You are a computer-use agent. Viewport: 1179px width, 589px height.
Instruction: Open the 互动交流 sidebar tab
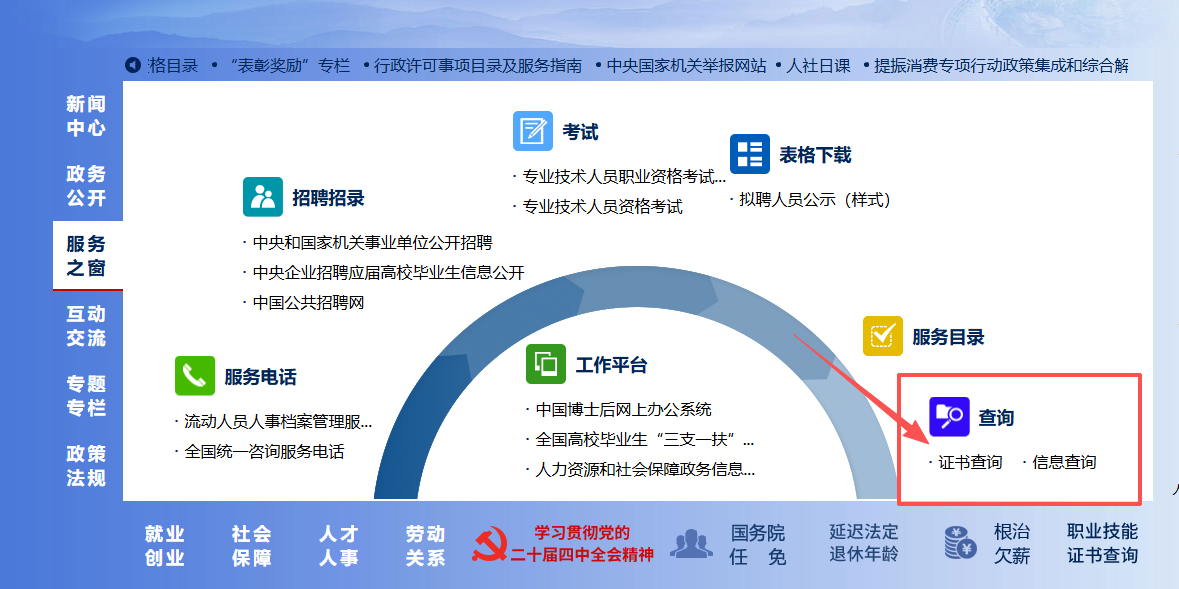(x=86, y=326)
